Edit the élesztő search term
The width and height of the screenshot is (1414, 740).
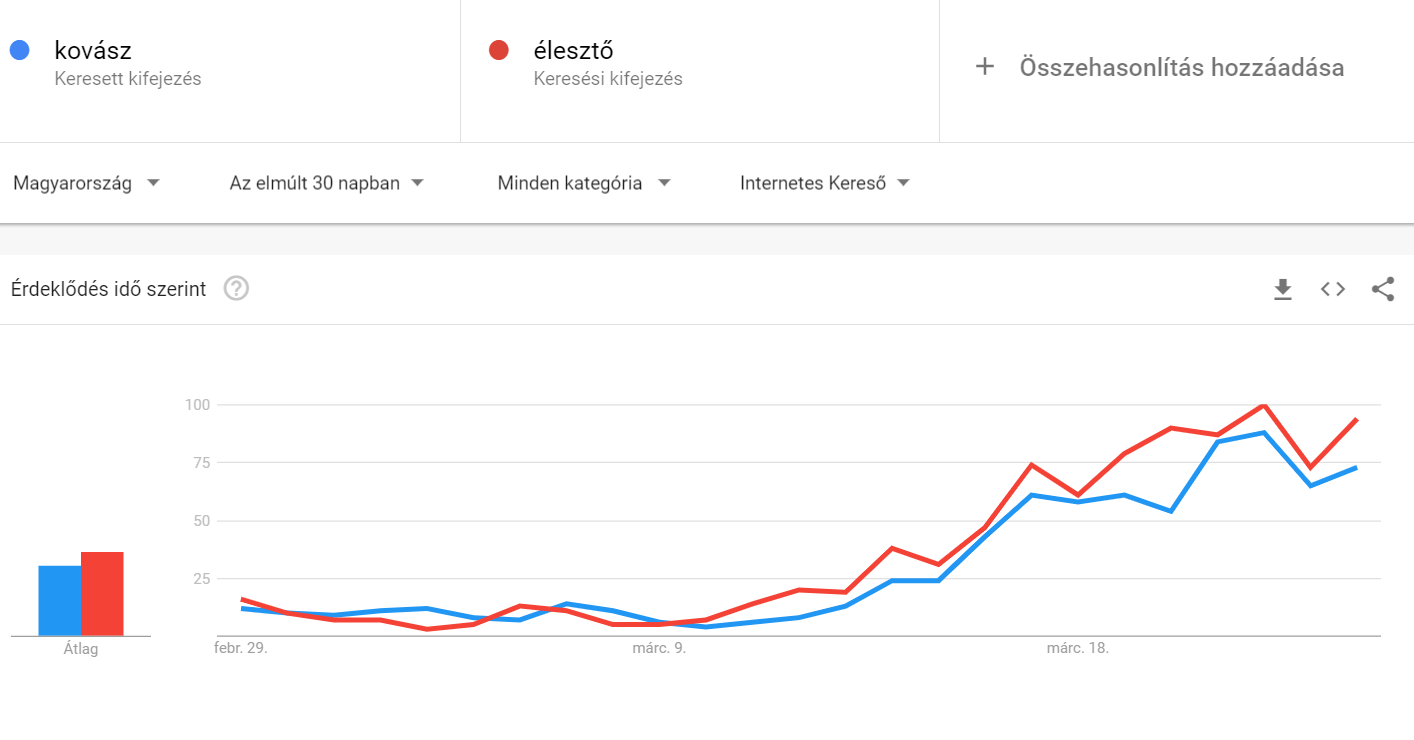pyautogui.click(x=573, y=50)
